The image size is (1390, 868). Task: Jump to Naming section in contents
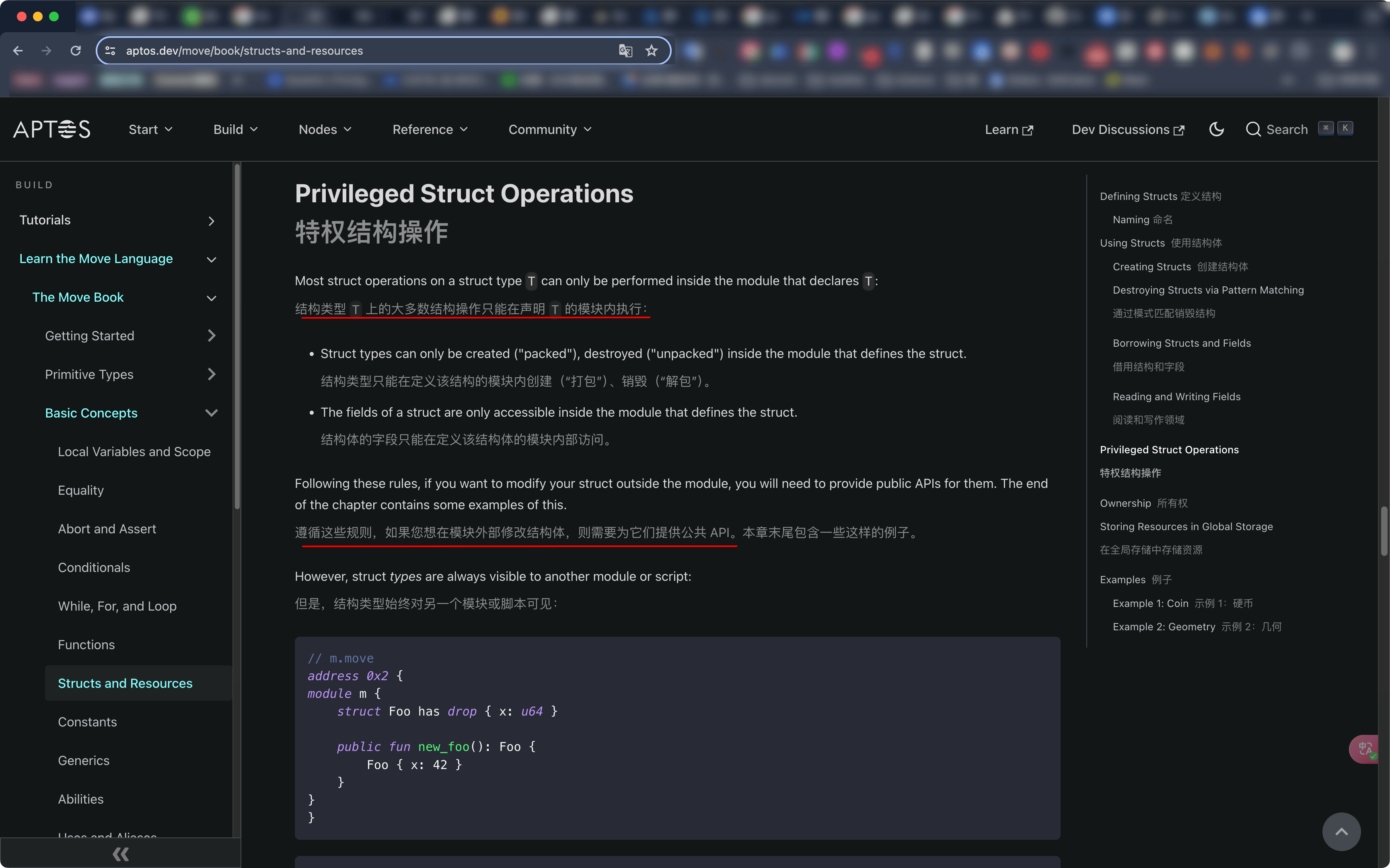pyautogui.click(x=1142, y=219)
